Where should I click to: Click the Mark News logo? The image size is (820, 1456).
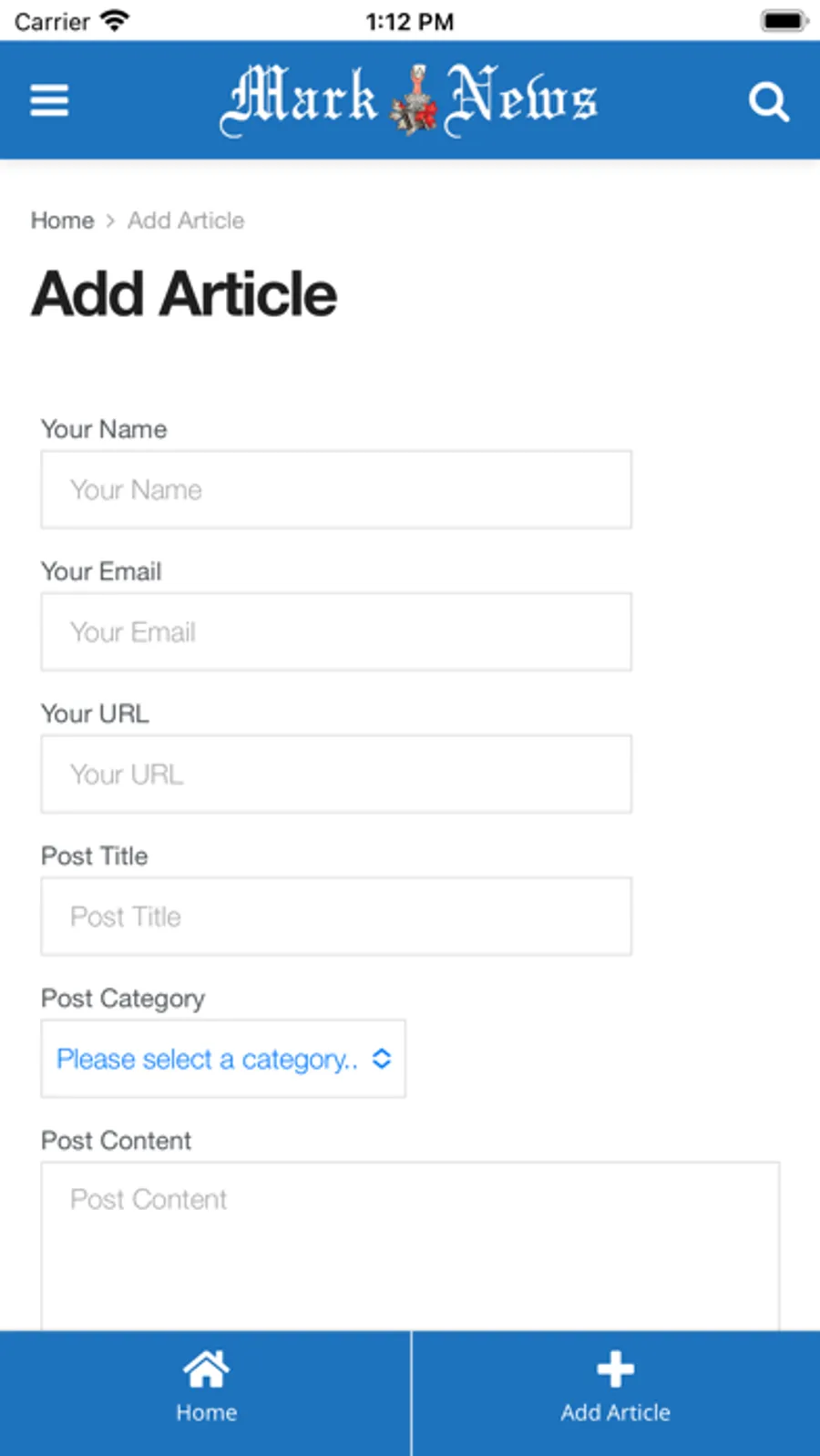(x=409, y=99)
